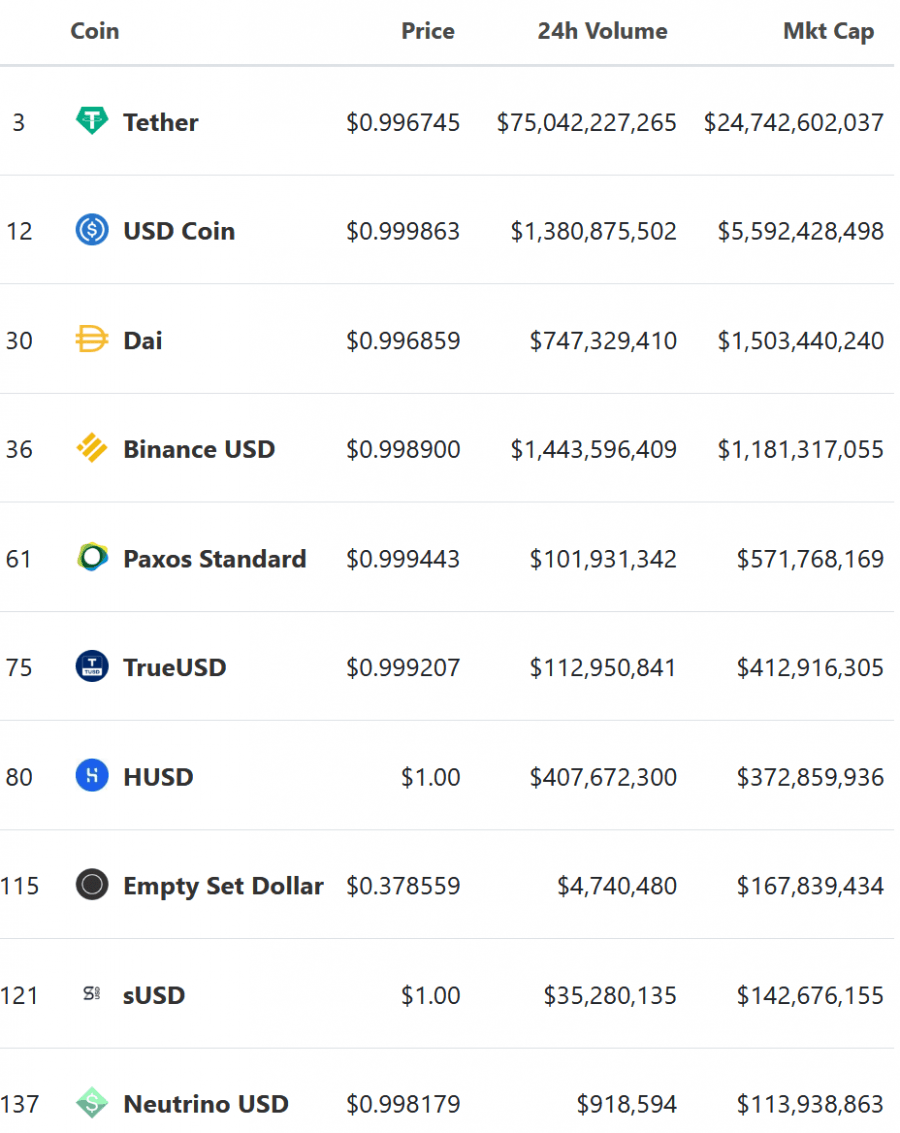Click the Dai coin logo icon
The height and width of the screenshot is (1133, 900).
pos(92,340)
